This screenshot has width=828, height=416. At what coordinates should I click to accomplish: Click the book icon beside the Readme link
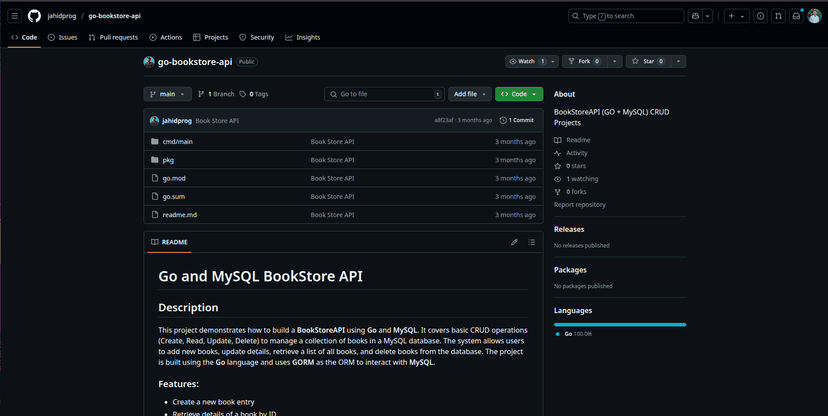(558, 140)
